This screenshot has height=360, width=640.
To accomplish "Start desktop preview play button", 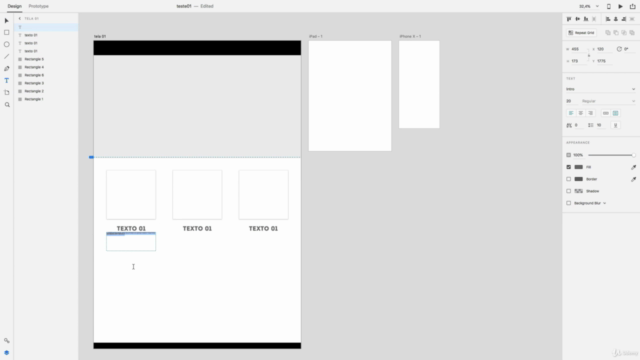I will coord(620,6).
